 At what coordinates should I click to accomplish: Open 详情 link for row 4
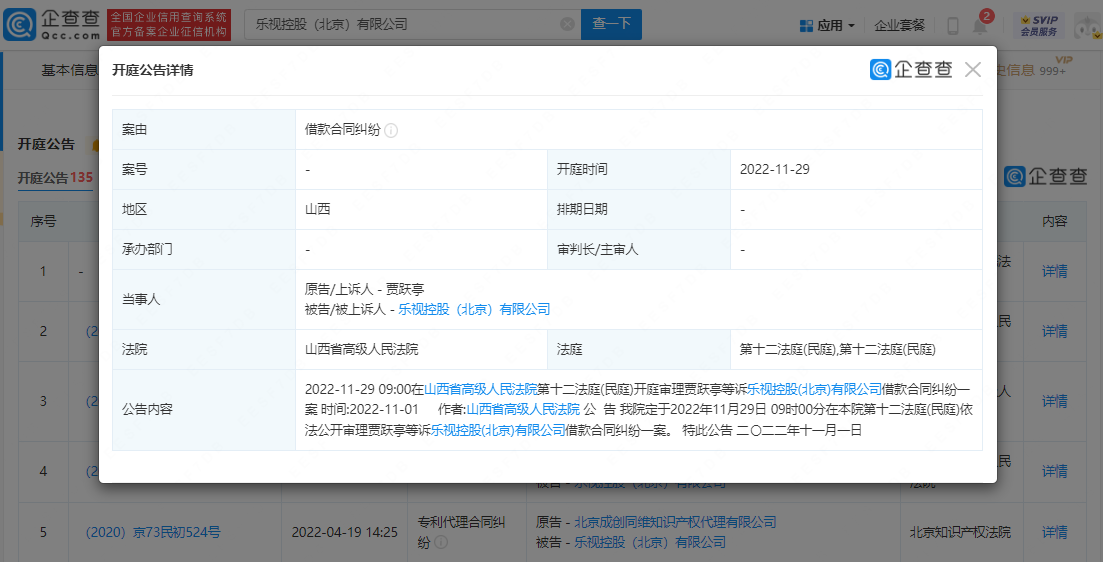click(x=1054, y=471)
